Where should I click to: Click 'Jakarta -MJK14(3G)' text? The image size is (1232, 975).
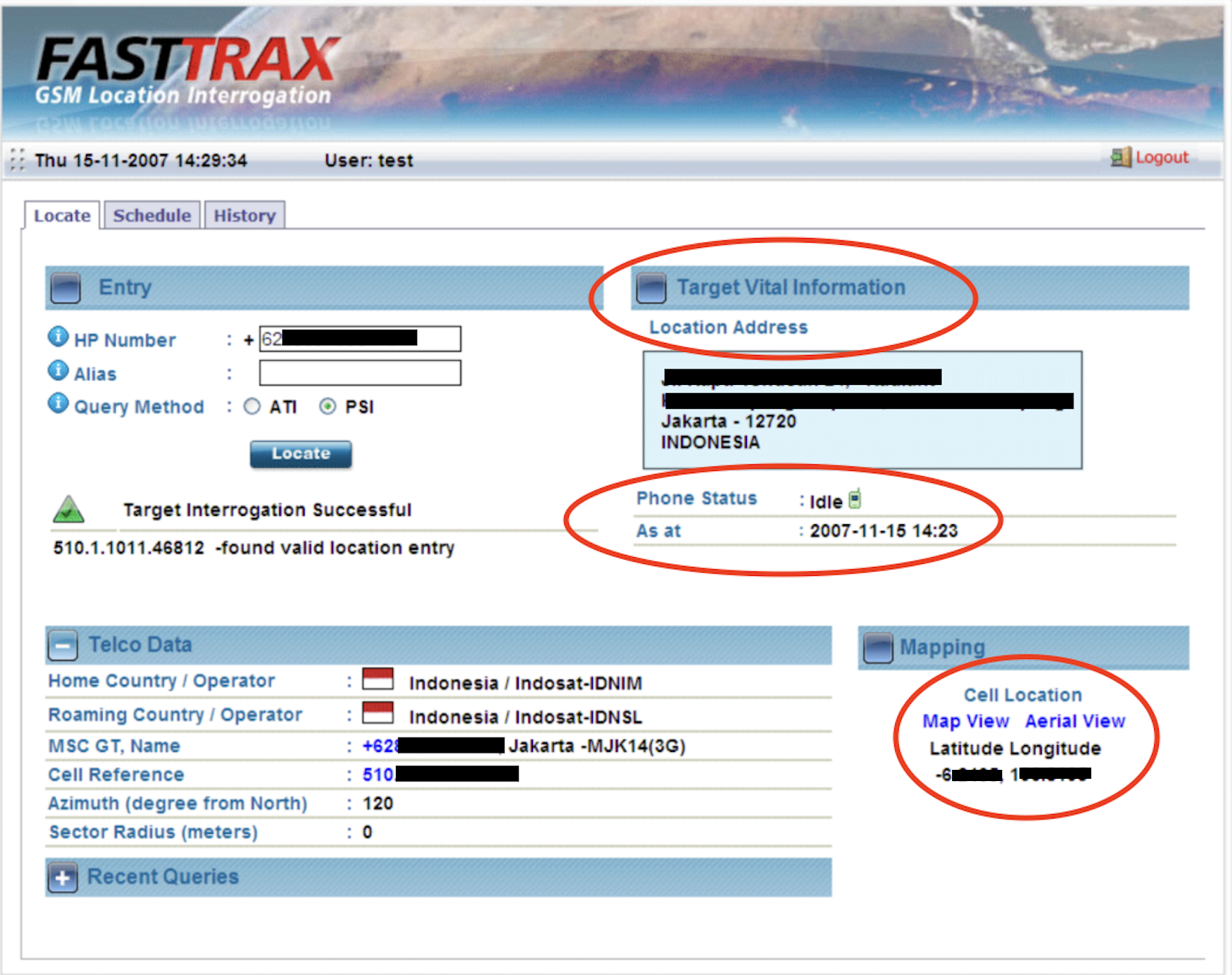tap(597, 746)
